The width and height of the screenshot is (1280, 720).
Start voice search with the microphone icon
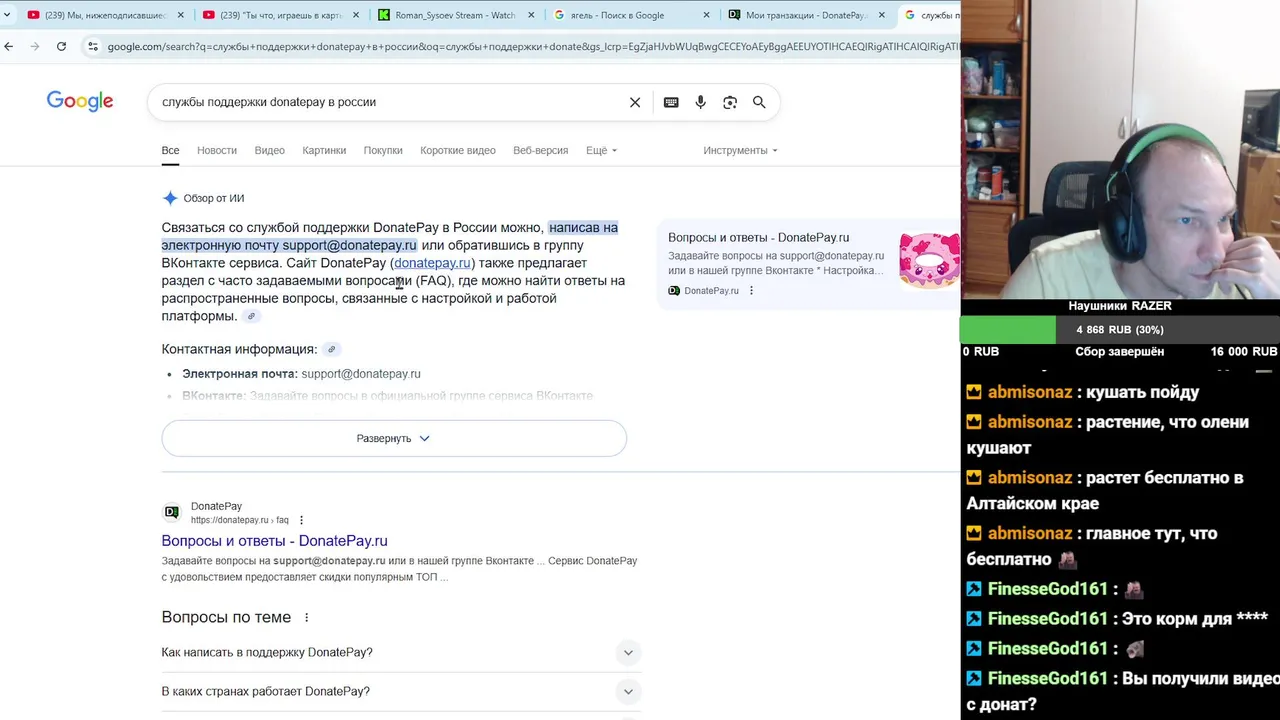(700, 102)
